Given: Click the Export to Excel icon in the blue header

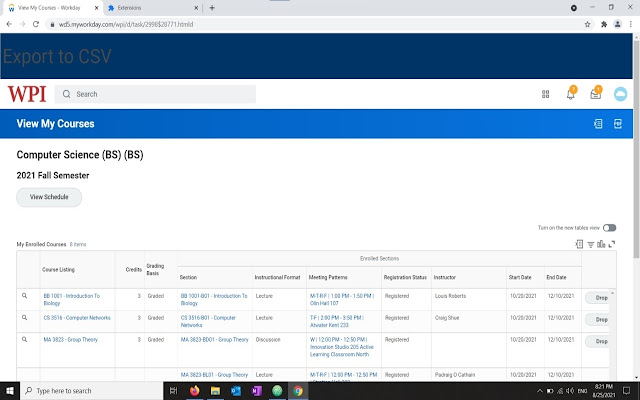Looking at the screenshot, I should click(598, 124).
